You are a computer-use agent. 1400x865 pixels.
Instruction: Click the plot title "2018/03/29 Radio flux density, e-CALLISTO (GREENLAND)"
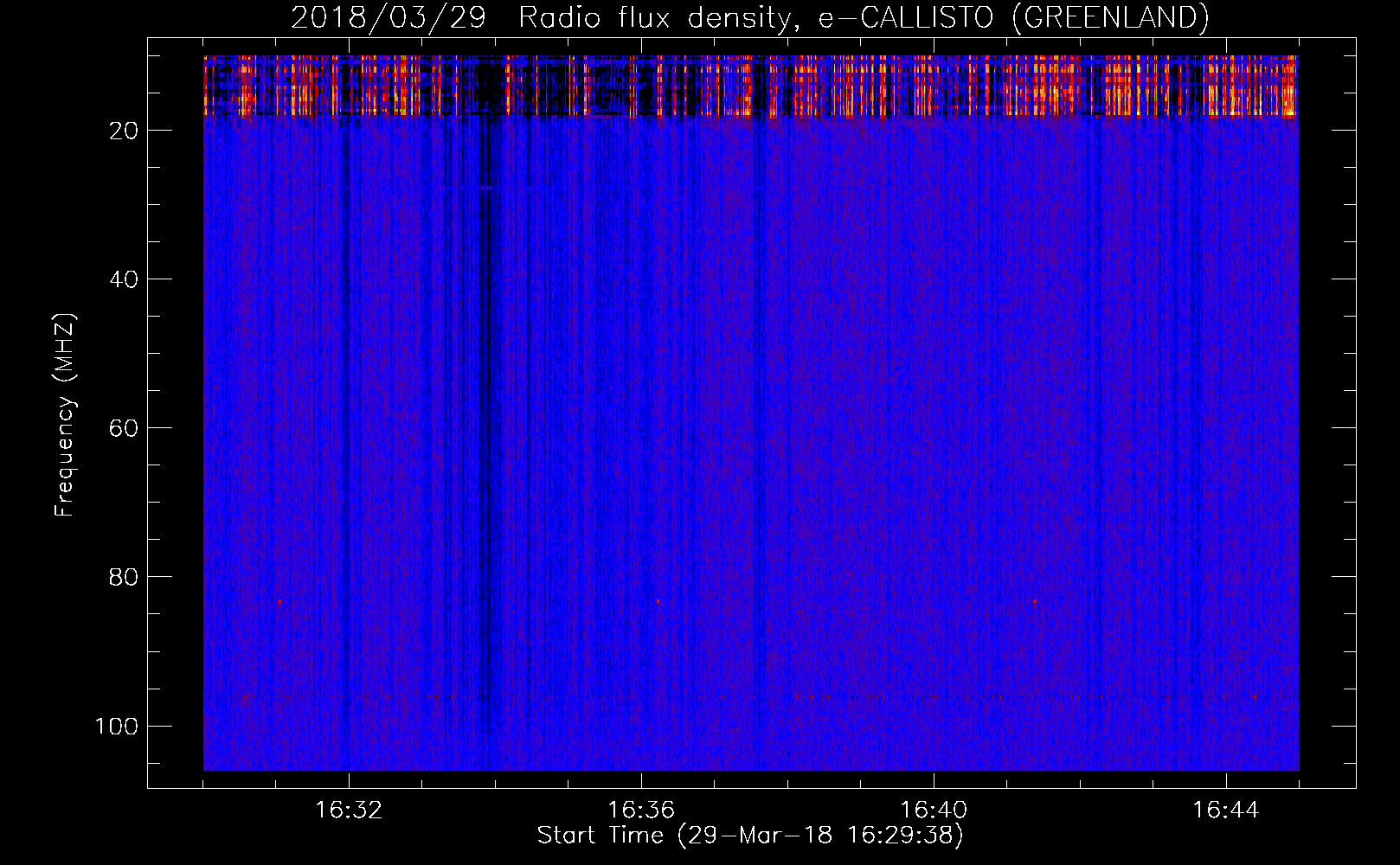(749, 17)
